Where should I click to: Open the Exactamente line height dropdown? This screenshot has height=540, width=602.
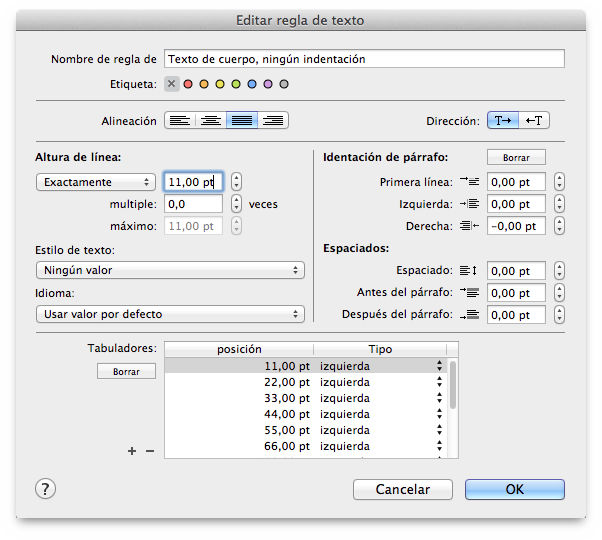(96, 182)
